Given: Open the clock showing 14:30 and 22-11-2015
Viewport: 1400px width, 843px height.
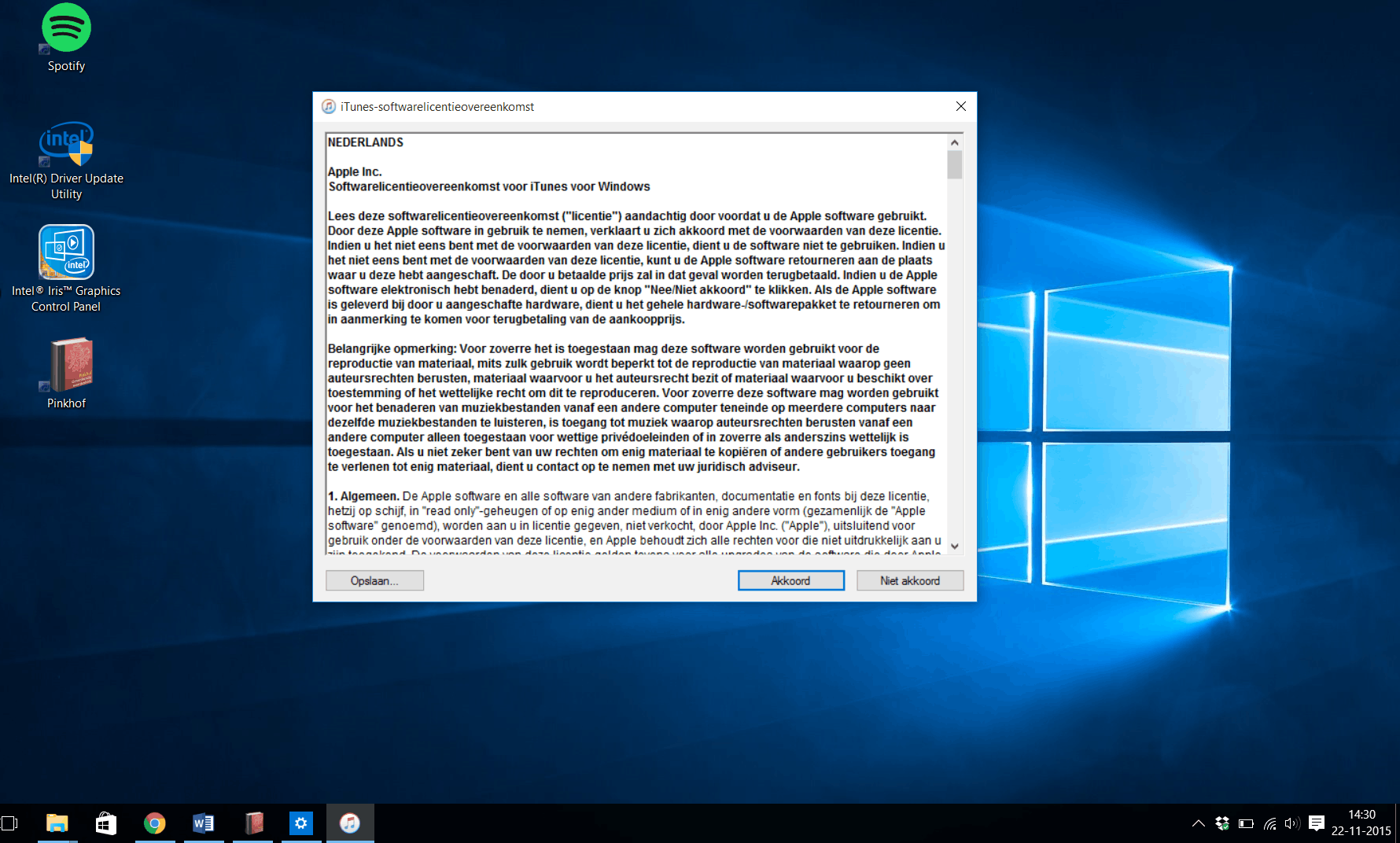Looking at the screenshot, I should click(1361, 823).
